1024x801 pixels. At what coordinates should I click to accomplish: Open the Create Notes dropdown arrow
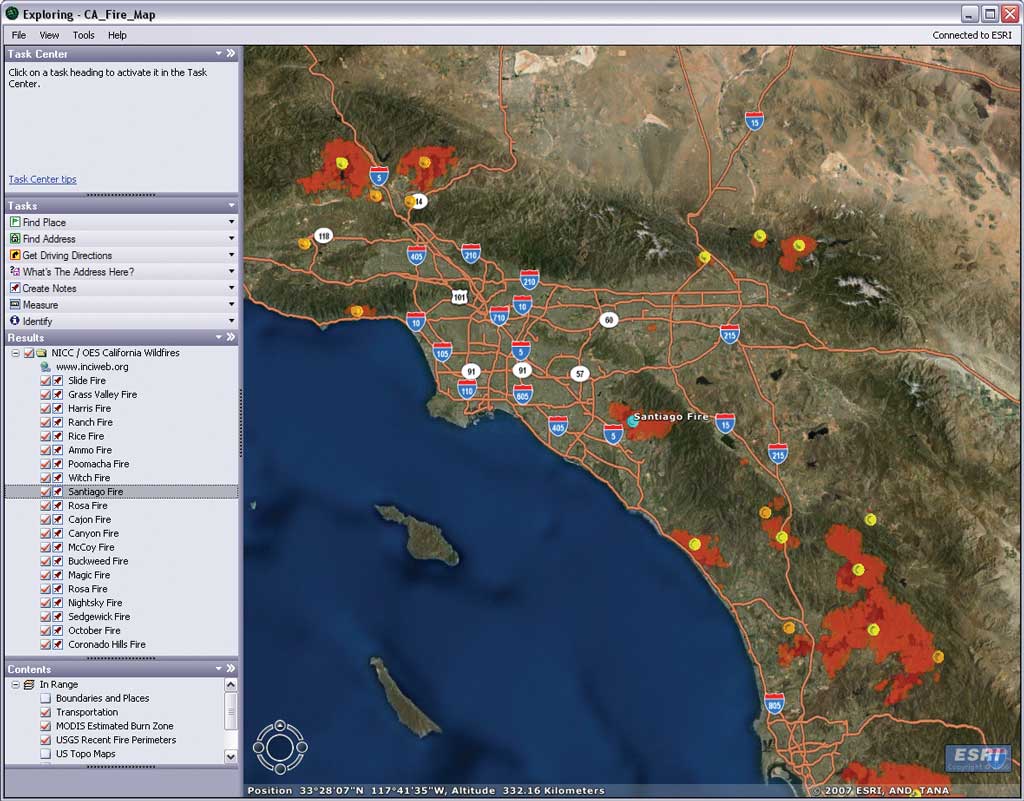[231, 288]
